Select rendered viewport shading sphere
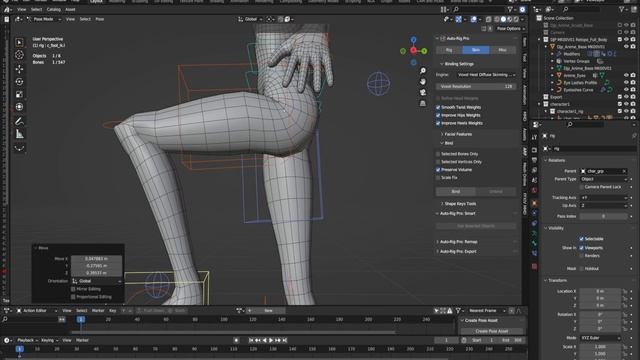Viewport: 640px width, 360px height. pos(516,19)
